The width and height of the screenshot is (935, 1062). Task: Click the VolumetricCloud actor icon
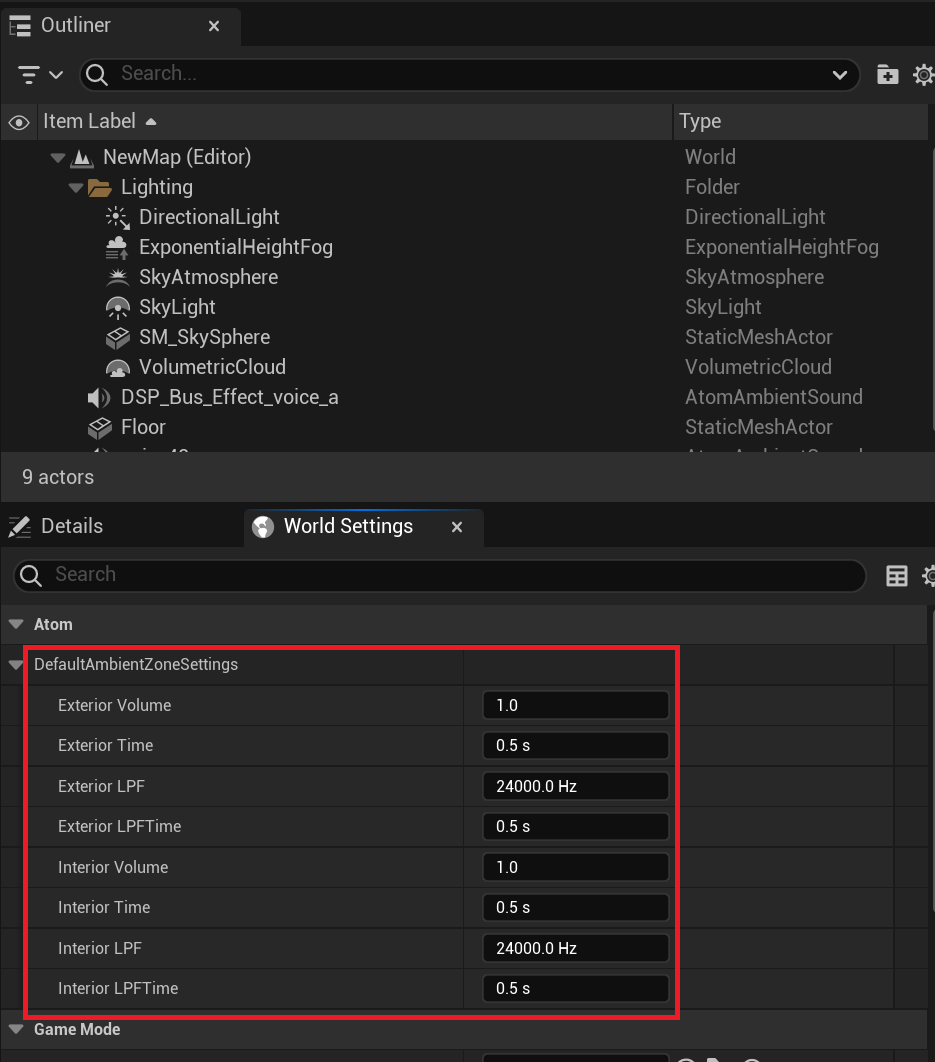click(117, 368)
